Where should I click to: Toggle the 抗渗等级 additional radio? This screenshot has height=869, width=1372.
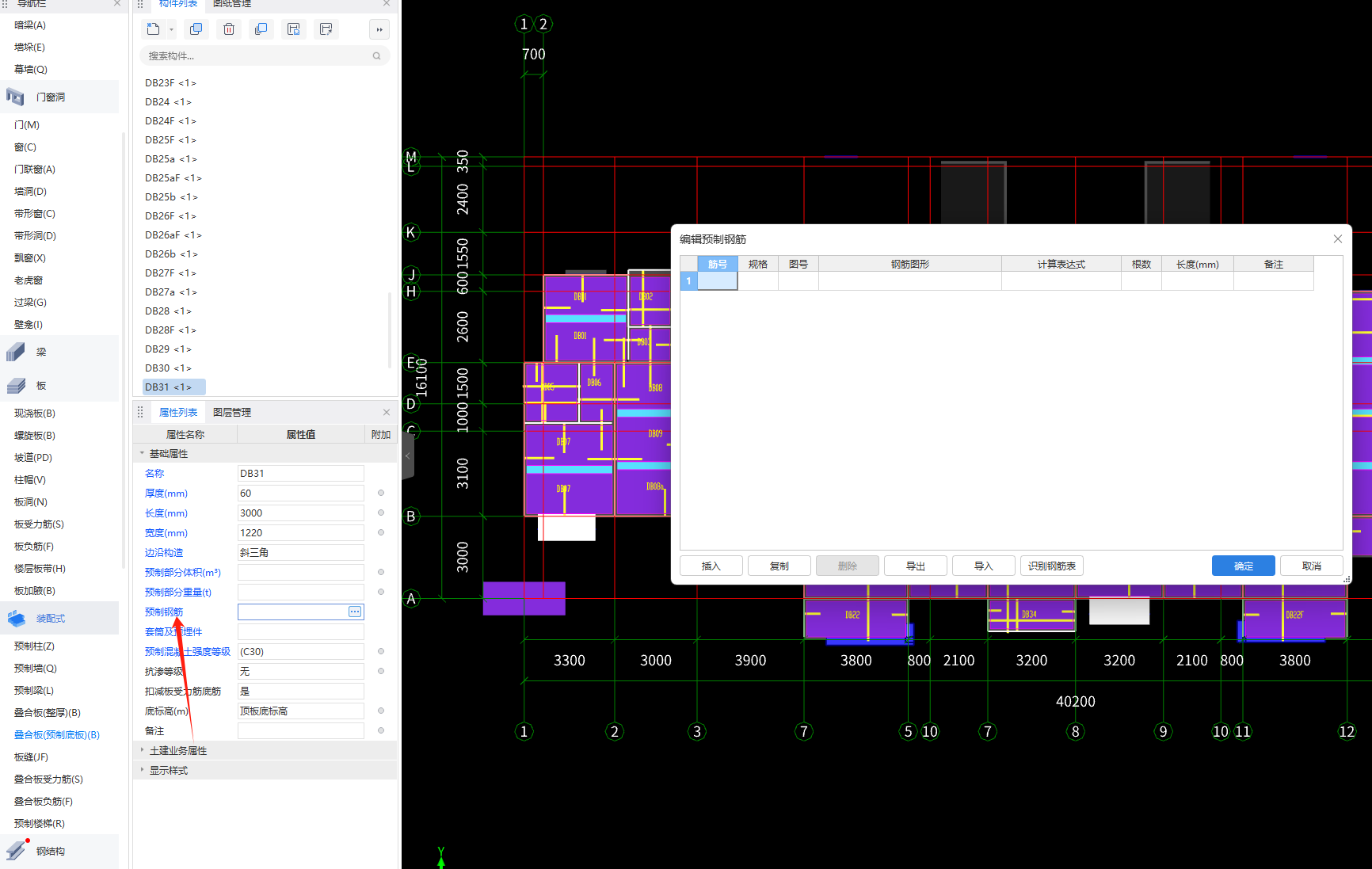point(381,671)
